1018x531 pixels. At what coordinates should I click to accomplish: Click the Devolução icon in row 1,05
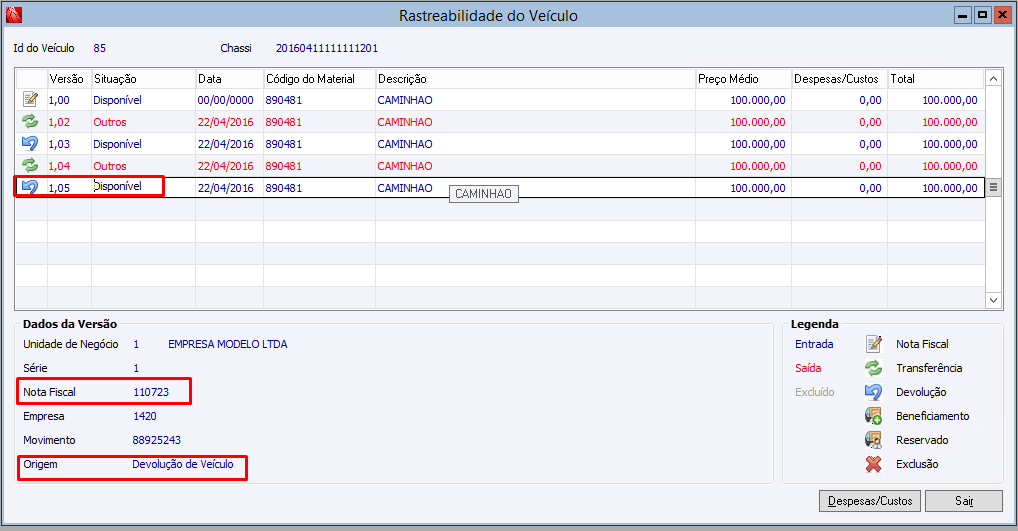point(30,188)
